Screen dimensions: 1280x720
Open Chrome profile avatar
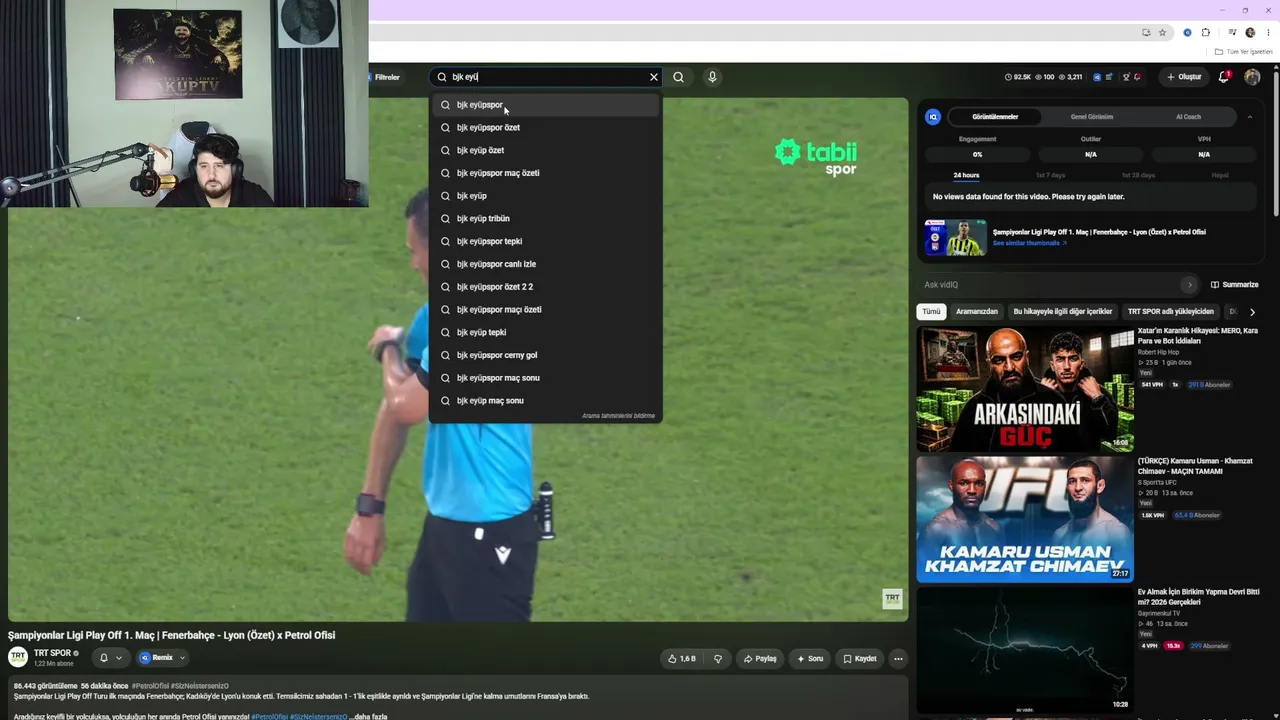(x=1250, y=33)
